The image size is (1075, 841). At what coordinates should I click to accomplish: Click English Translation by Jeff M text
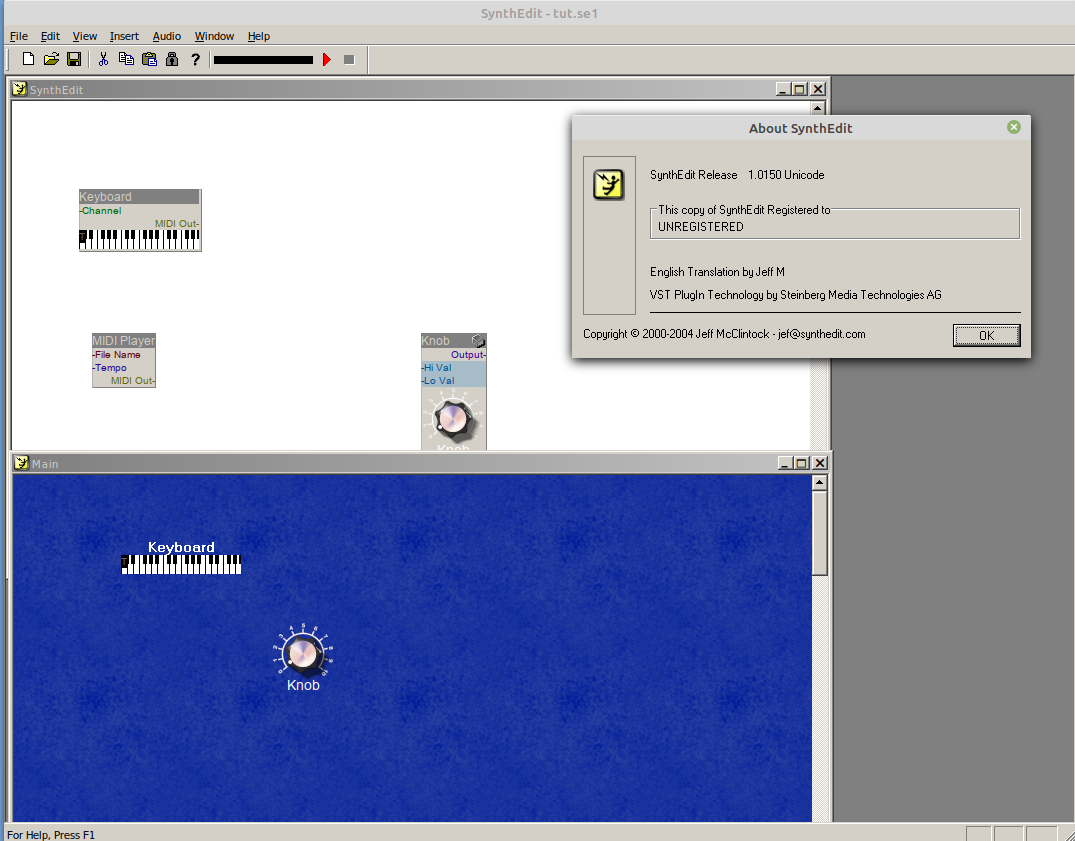(717, 272)
